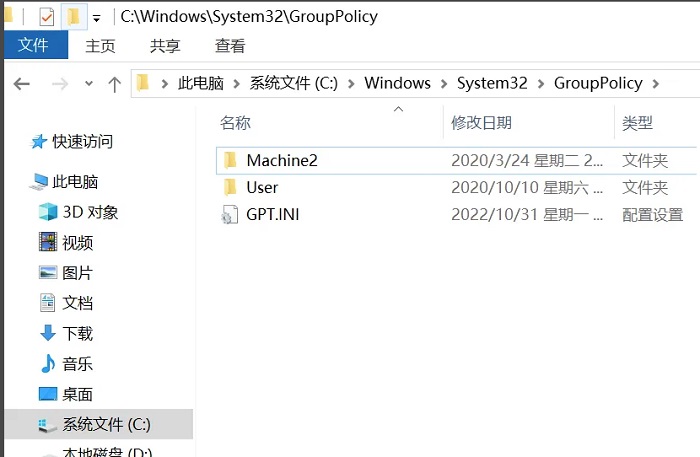700x457 pixels.
Task: Click the Back navigation arrow
Action: point(22,84)
